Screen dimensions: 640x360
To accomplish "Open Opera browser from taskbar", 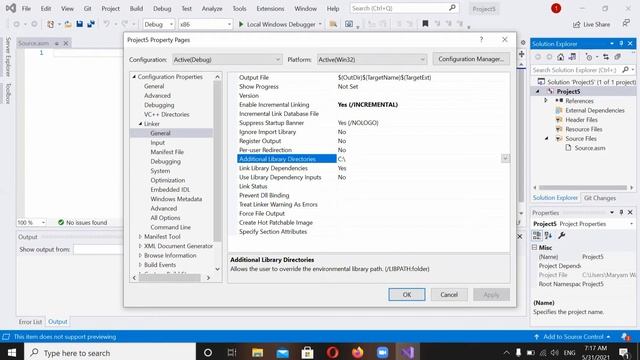I will coord(333,352).
